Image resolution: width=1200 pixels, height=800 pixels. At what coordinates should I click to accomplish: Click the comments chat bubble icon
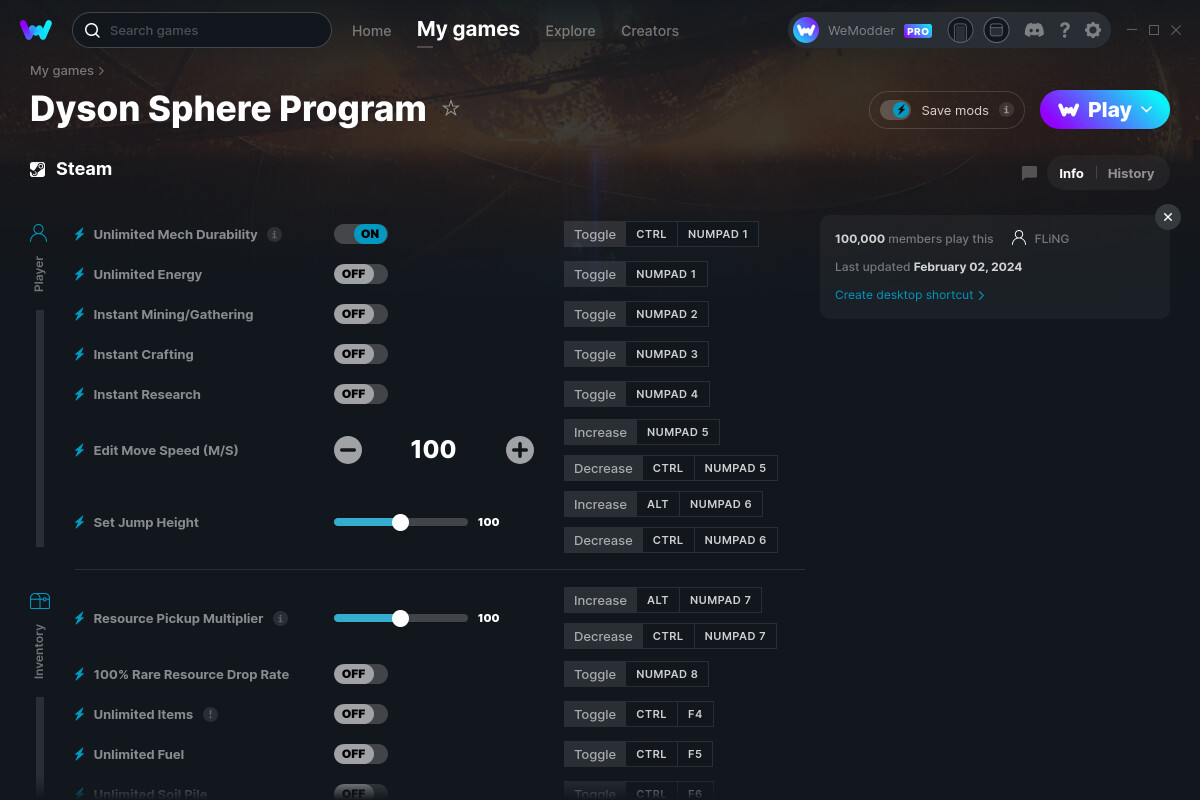1029,173
